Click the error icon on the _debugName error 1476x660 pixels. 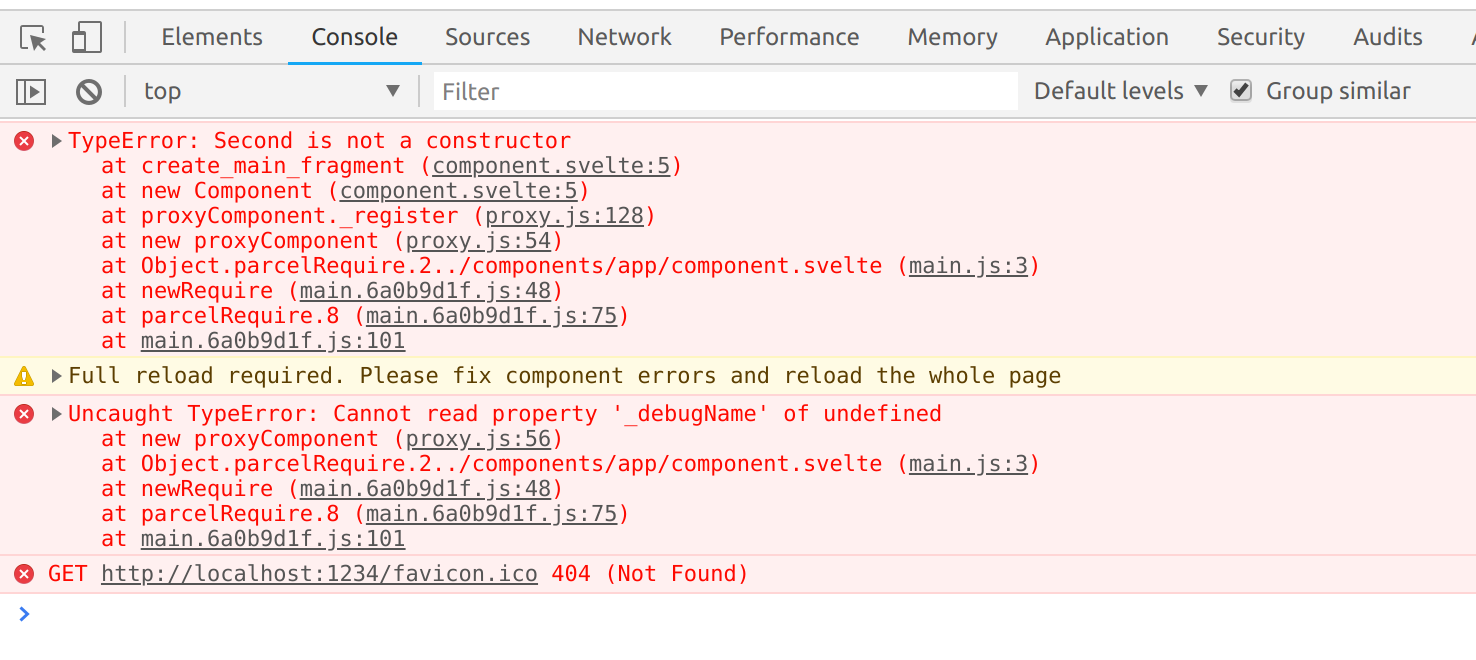(23, 413)
